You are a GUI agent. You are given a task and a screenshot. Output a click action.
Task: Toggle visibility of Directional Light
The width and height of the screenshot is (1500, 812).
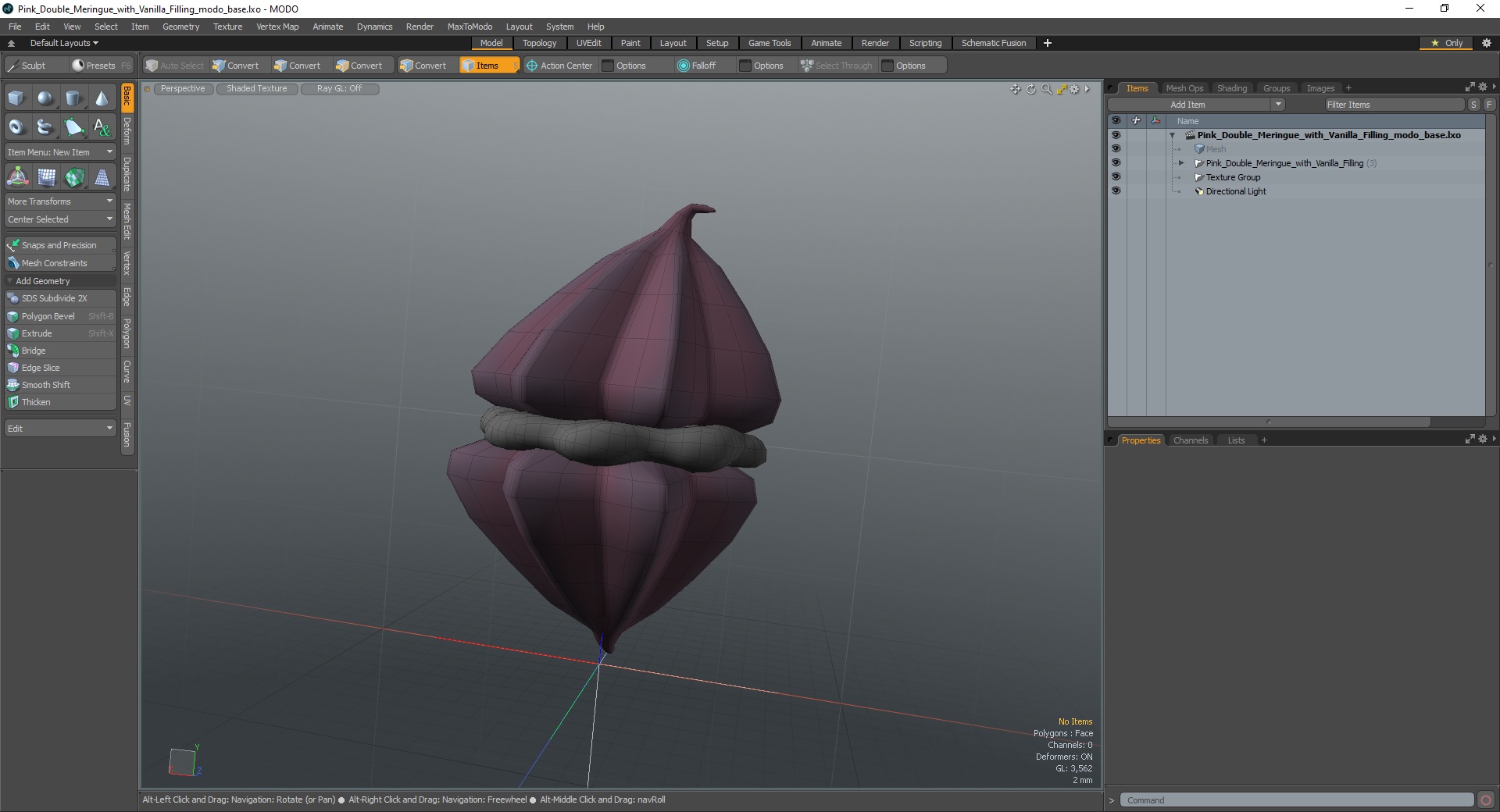(1116, 191)
